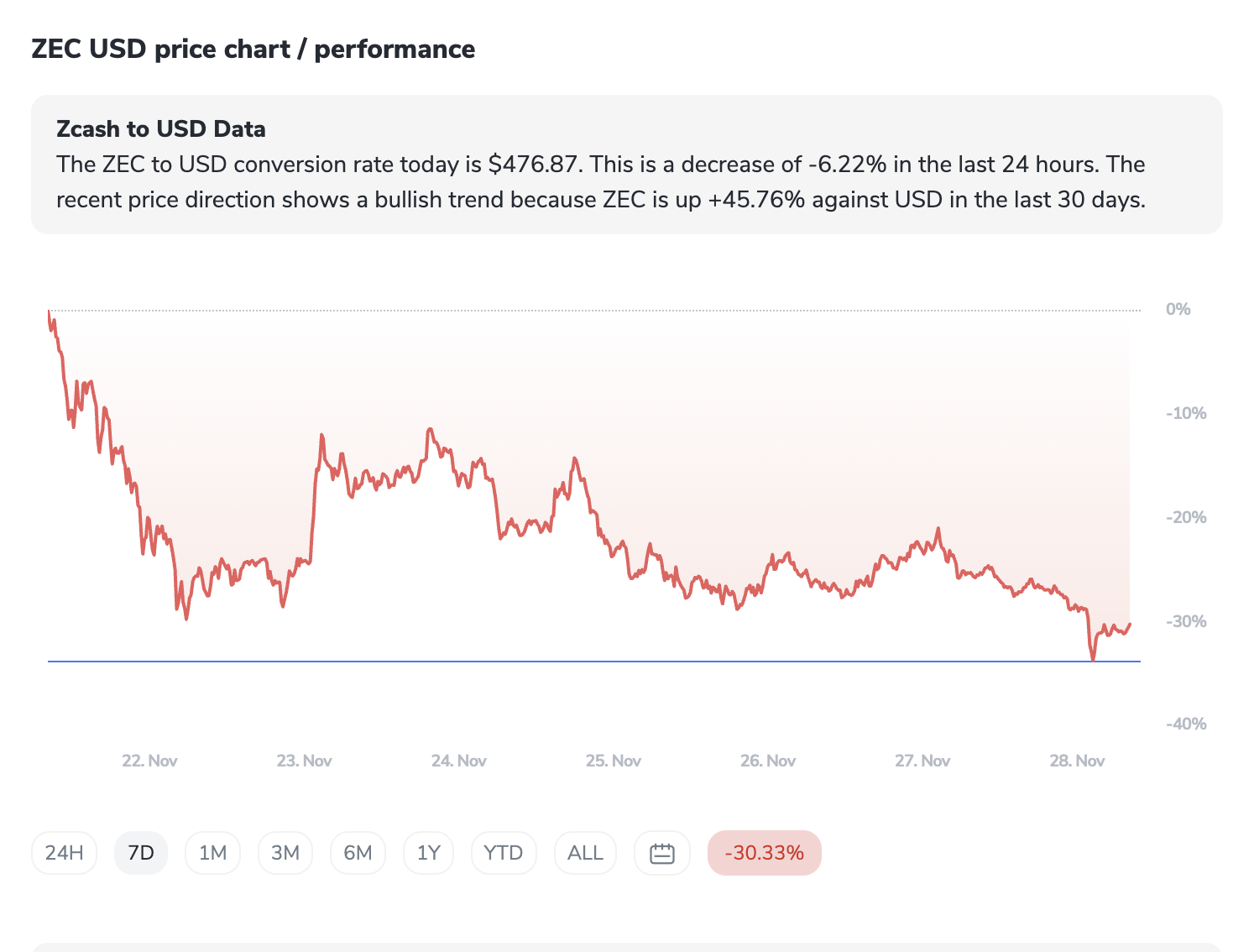Viewport: 1254px width, 952px height.
Task: Switch chart to the 6M range
Action: pyautogui.click(x=358, y=853)
